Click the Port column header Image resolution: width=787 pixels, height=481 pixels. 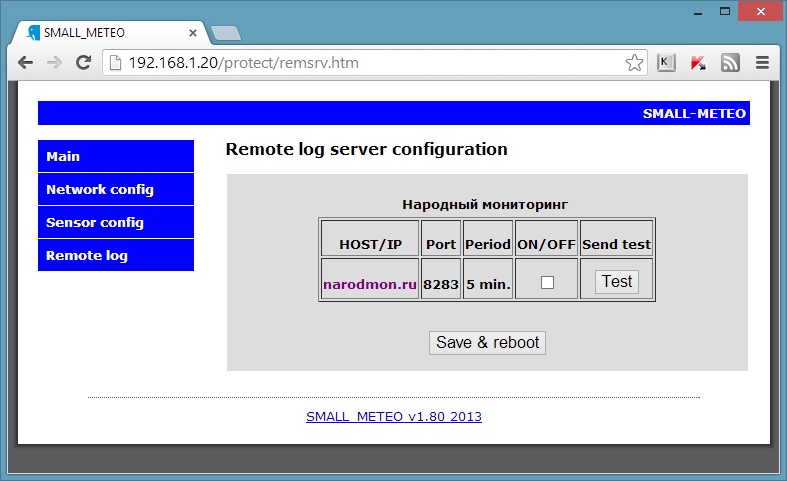coord(441,245)
